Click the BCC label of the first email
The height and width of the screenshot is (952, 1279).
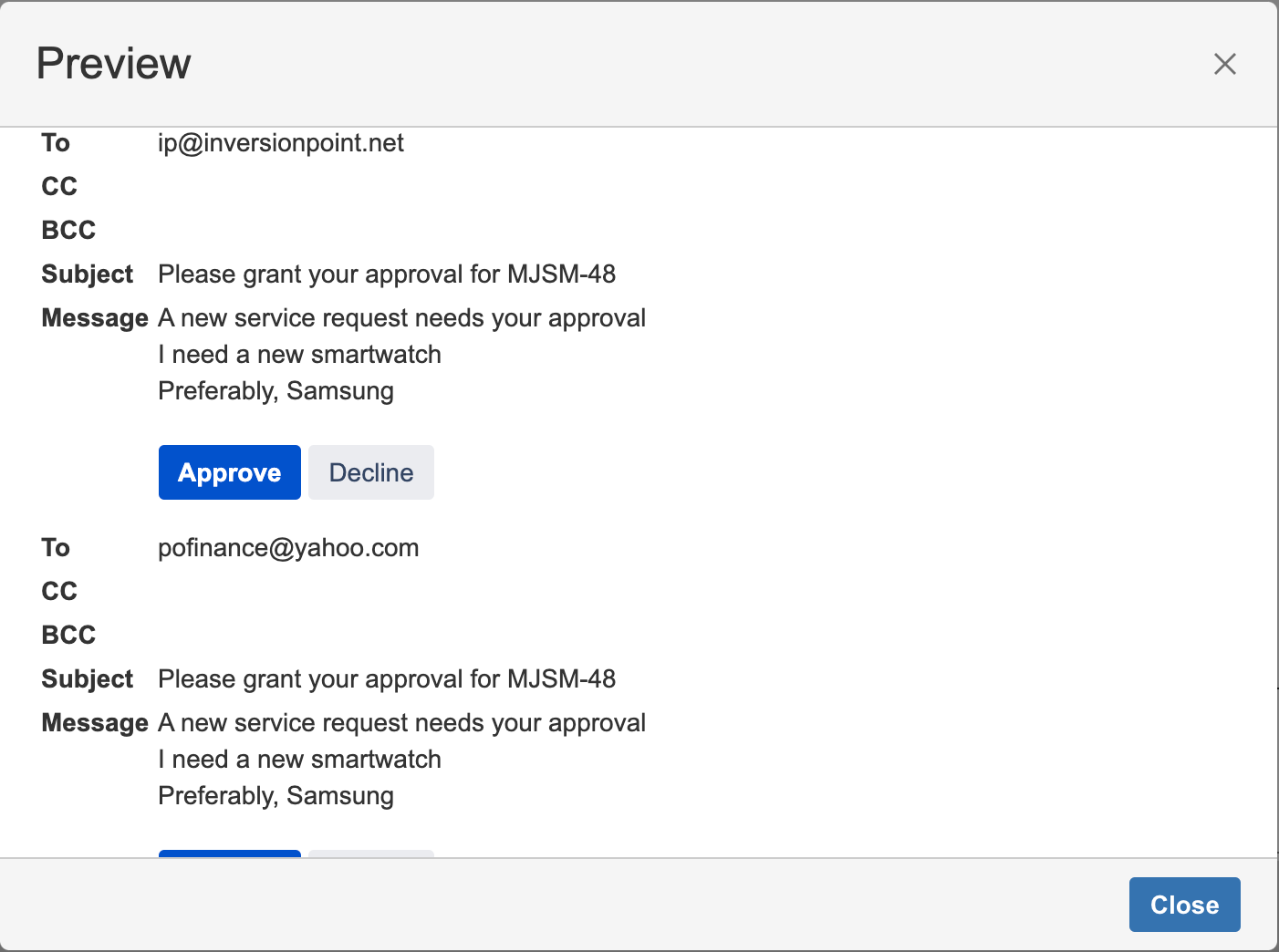pyautogui.click(x=68, y=231)
